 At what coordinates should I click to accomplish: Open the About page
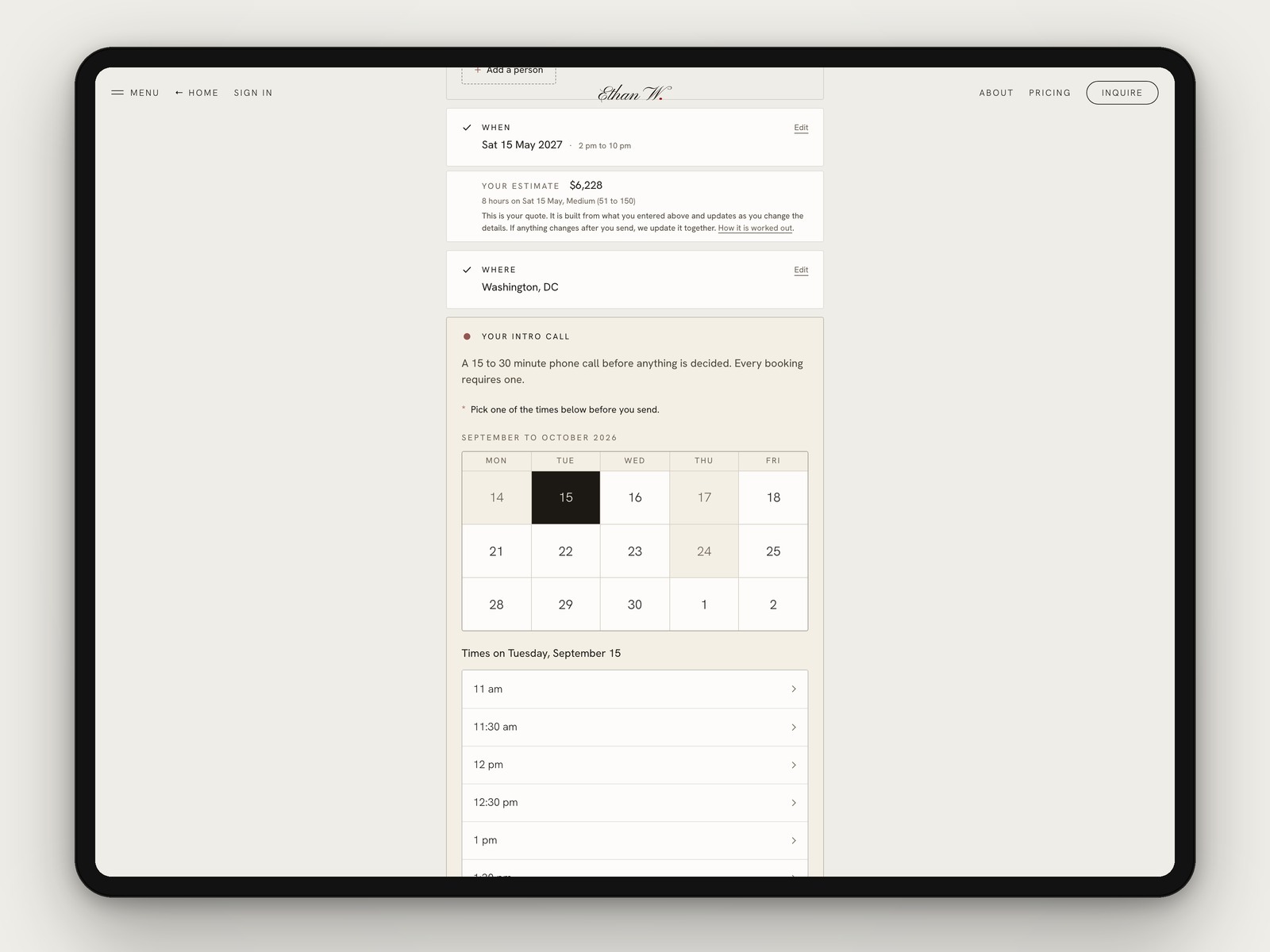996,93
